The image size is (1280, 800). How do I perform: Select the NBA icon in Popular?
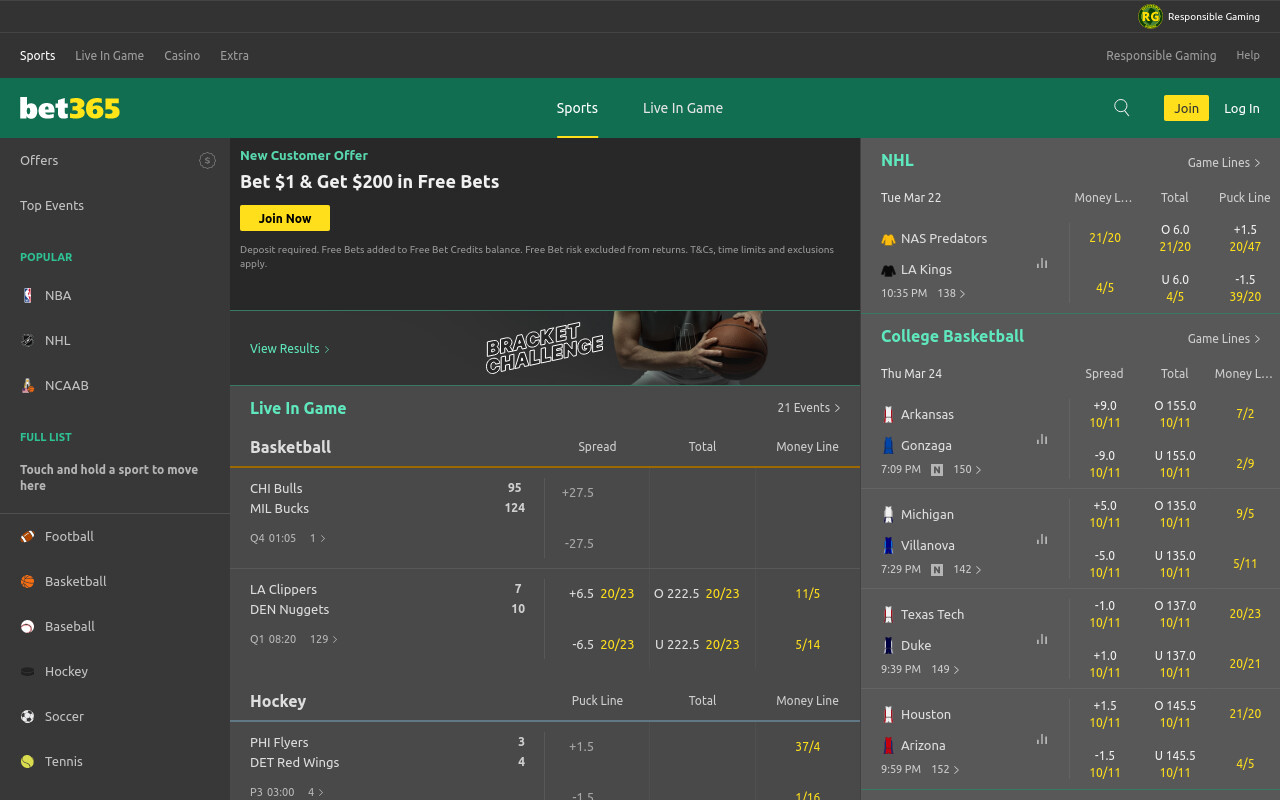tap(28, 295)
